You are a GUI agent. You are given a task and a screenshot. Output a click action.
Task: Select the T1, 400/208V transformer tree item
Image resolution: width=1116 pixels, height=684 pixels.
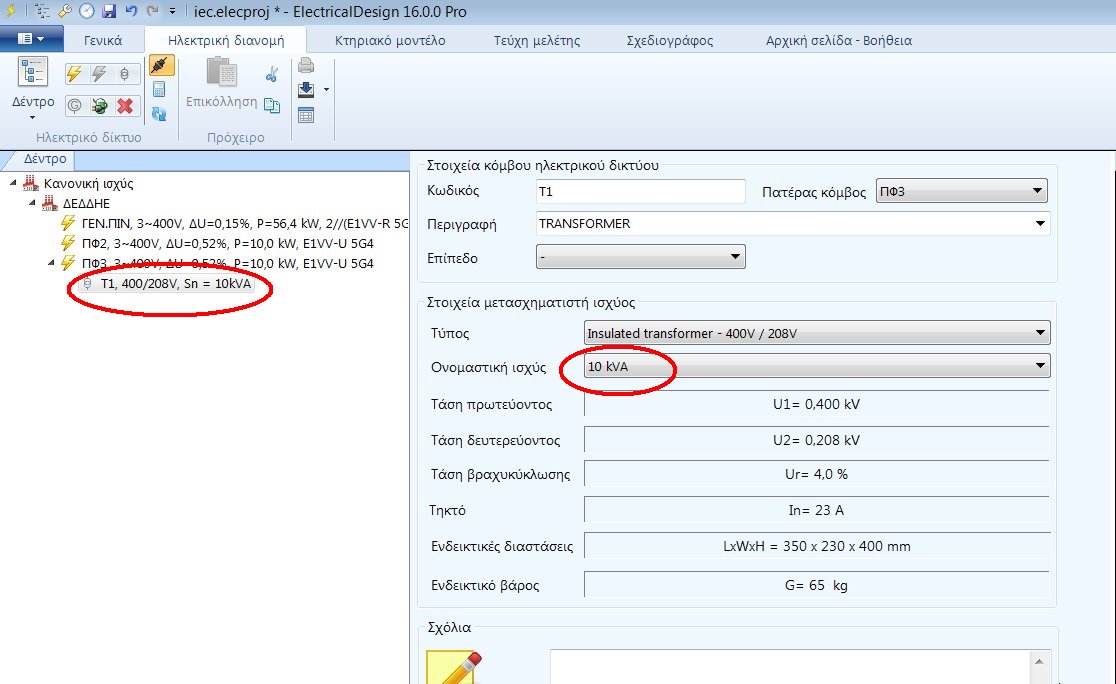tap(175, 284)
